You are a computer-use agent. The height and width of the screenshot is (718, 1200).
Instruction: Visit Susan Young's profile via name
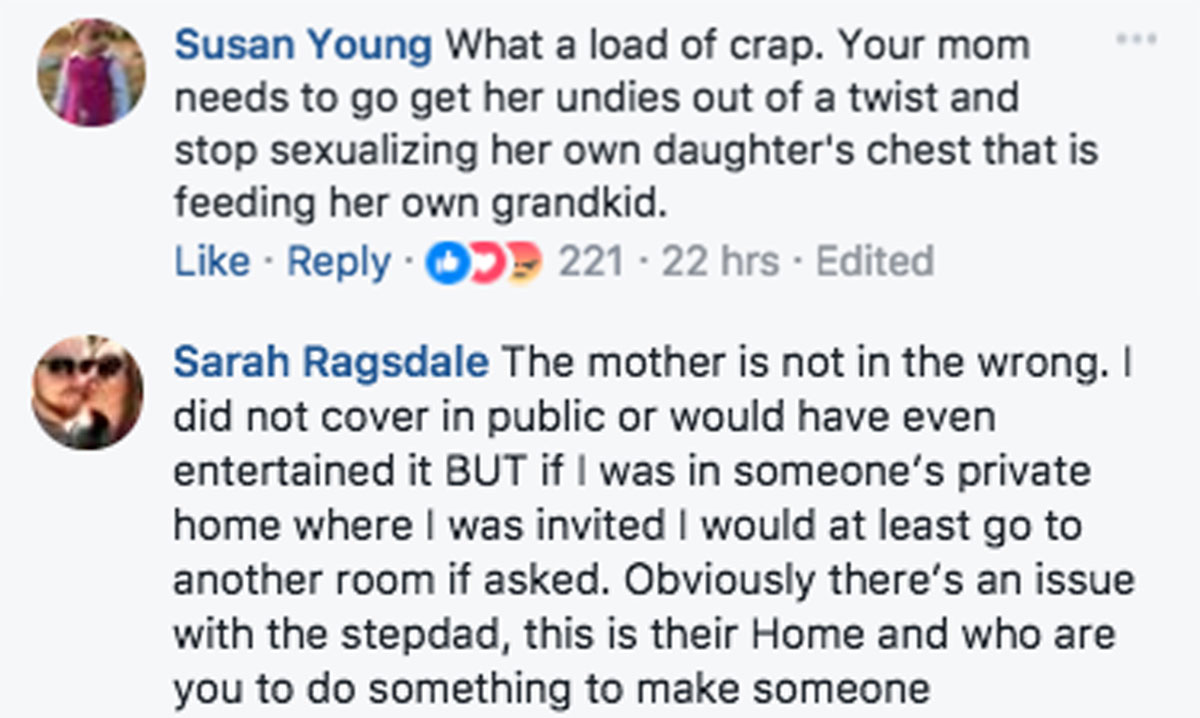pos(304,44)
